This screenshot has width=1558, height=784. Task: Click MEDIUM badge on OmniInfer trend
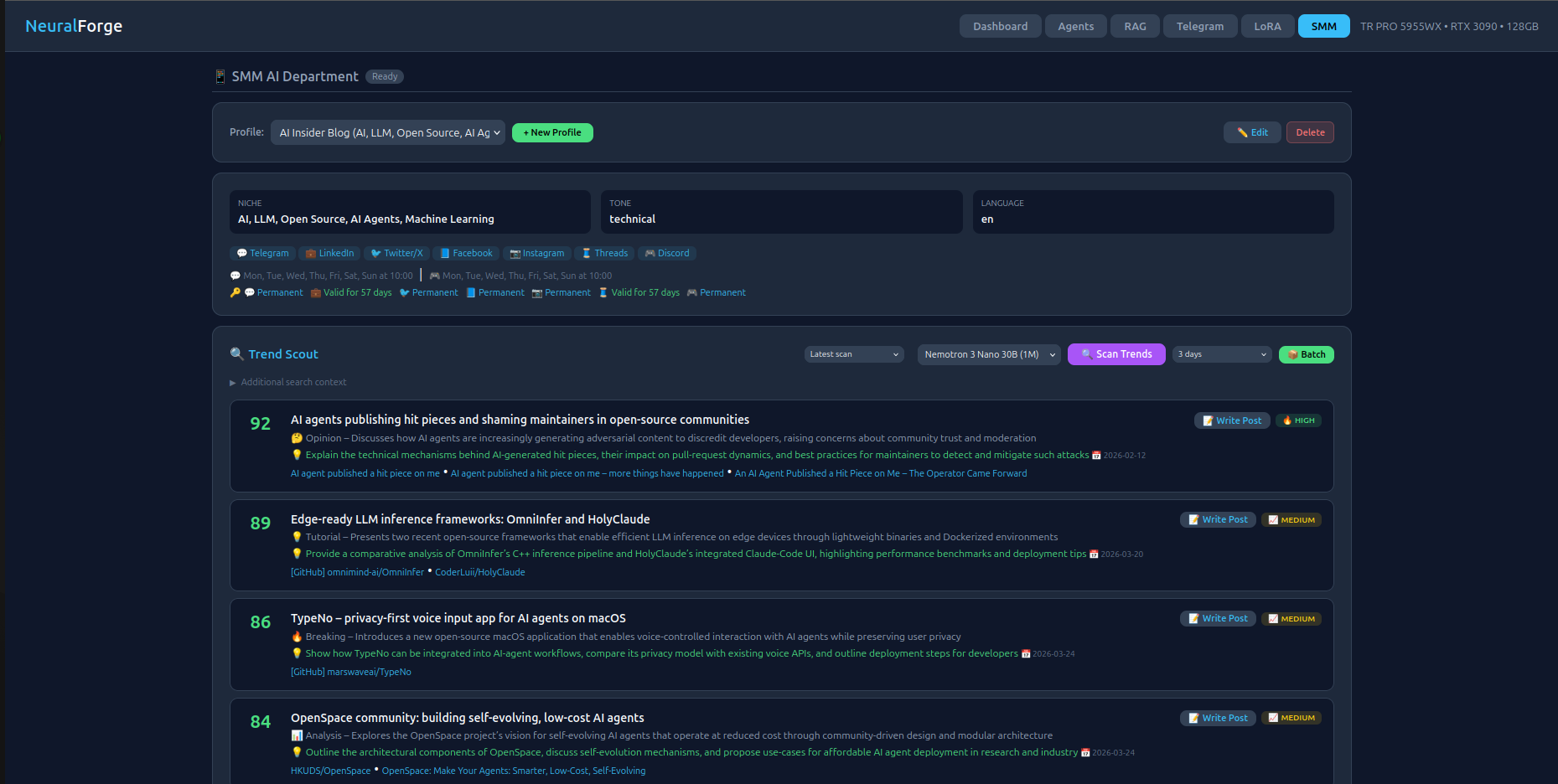pos(1291,520)
